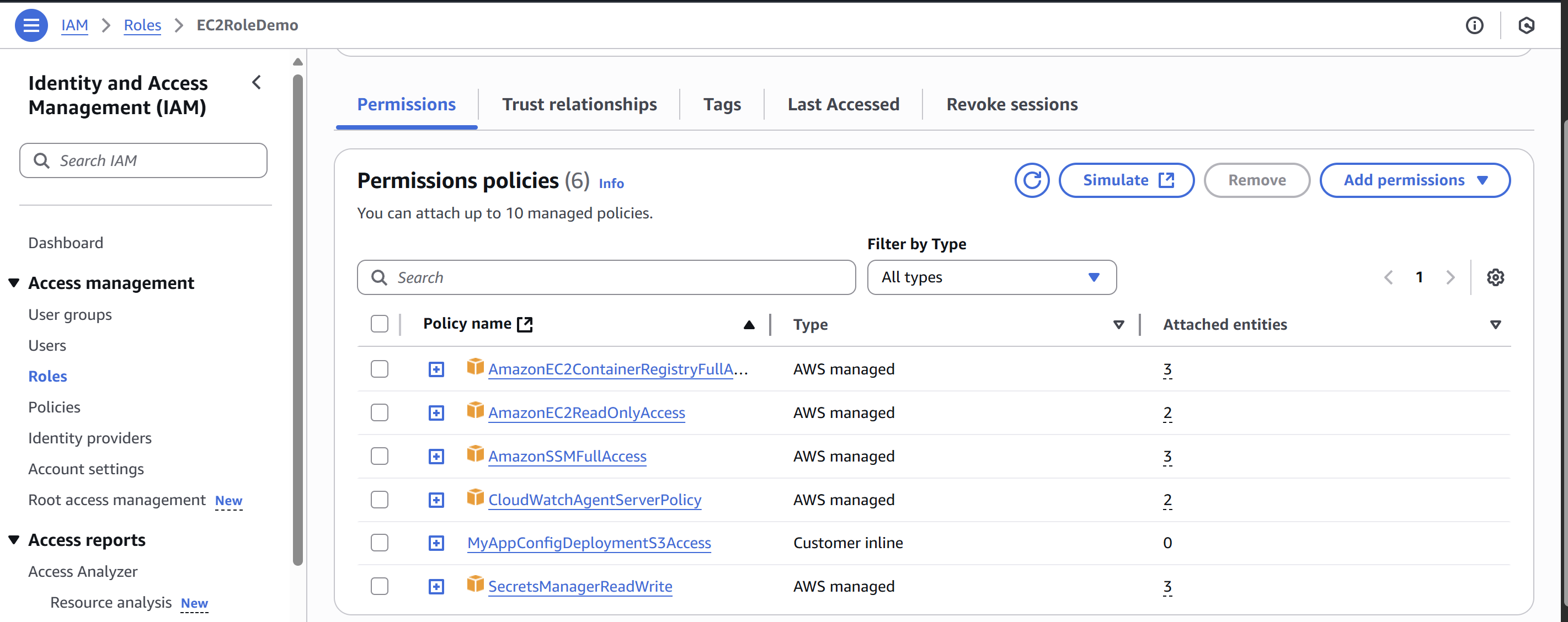Image resolution: width=1568 pixels, height=622 pixels.
Task: Click the policy Search input field
Action: coord(615,277)
